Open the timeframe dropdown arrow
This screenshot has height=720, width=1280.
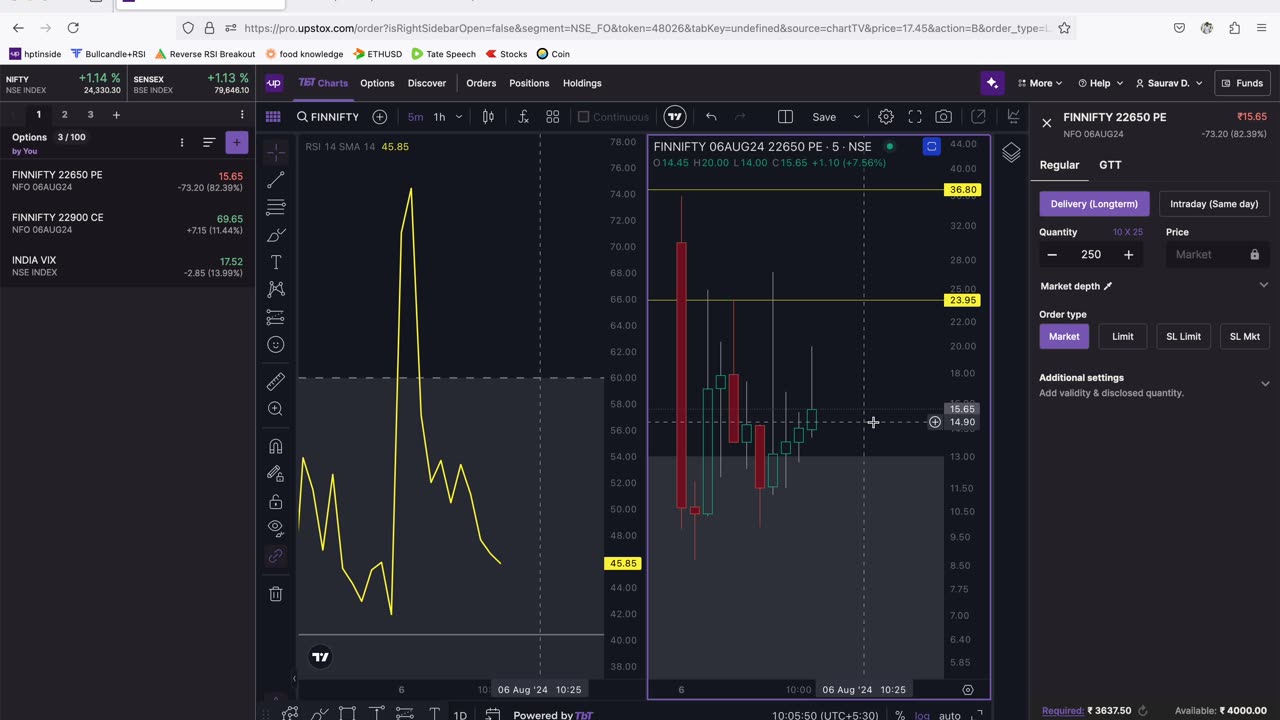[x=459, y=117]
